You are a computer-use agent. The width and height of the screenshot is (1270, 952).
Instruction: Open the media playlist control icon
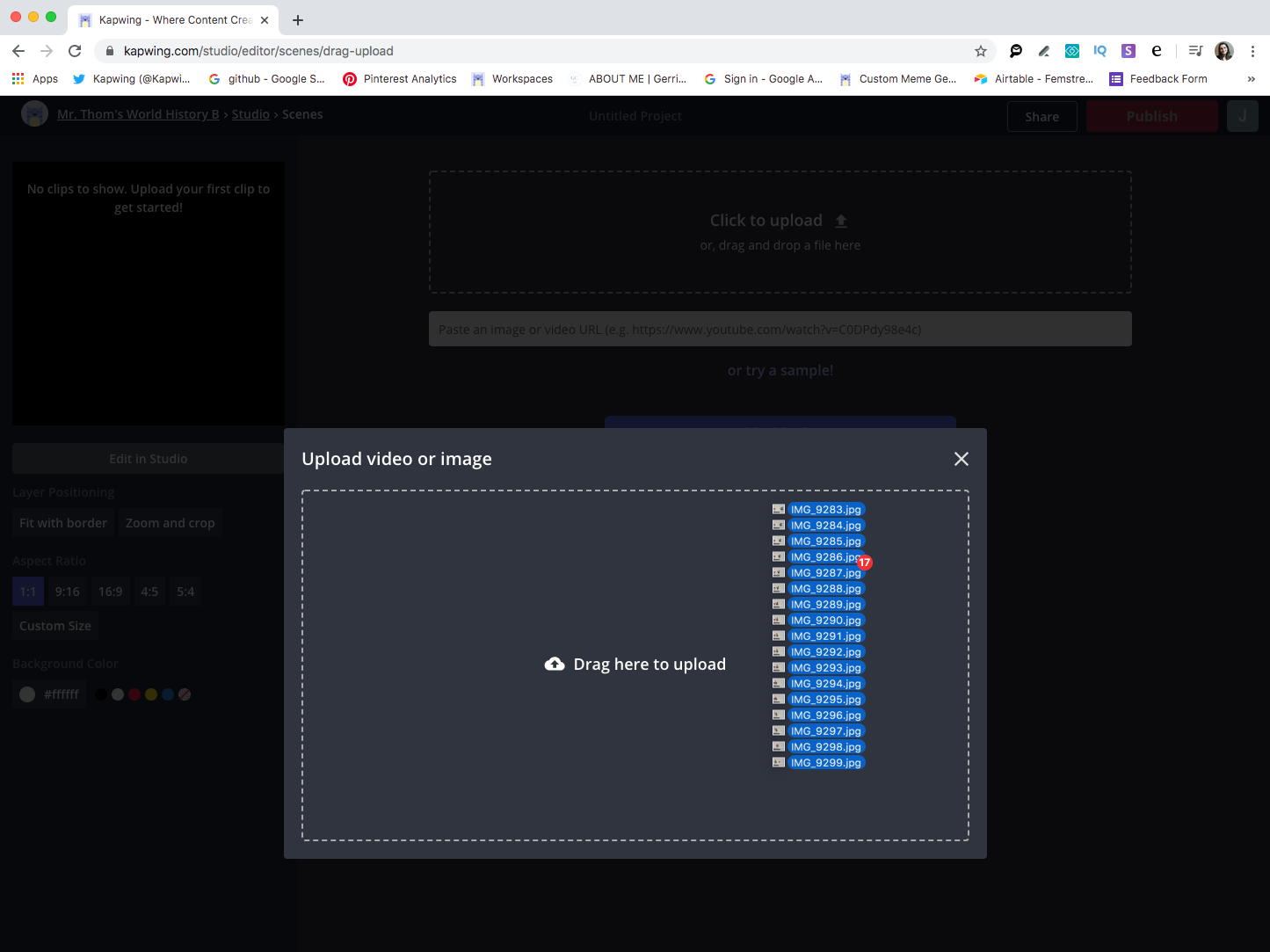[1195, 51]
